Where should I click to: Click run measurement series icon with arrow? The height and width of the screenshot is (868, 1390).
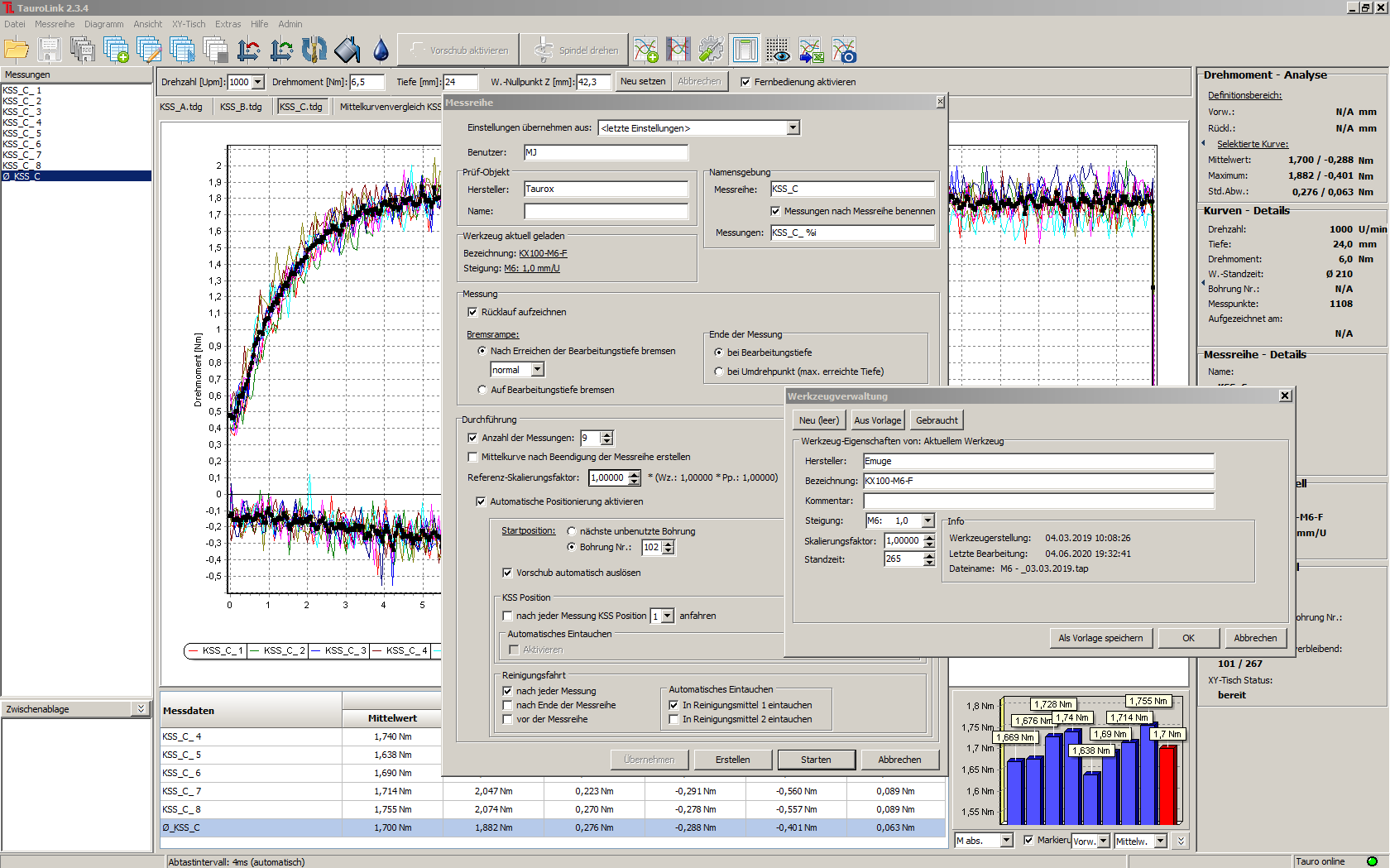pos(182,50)
